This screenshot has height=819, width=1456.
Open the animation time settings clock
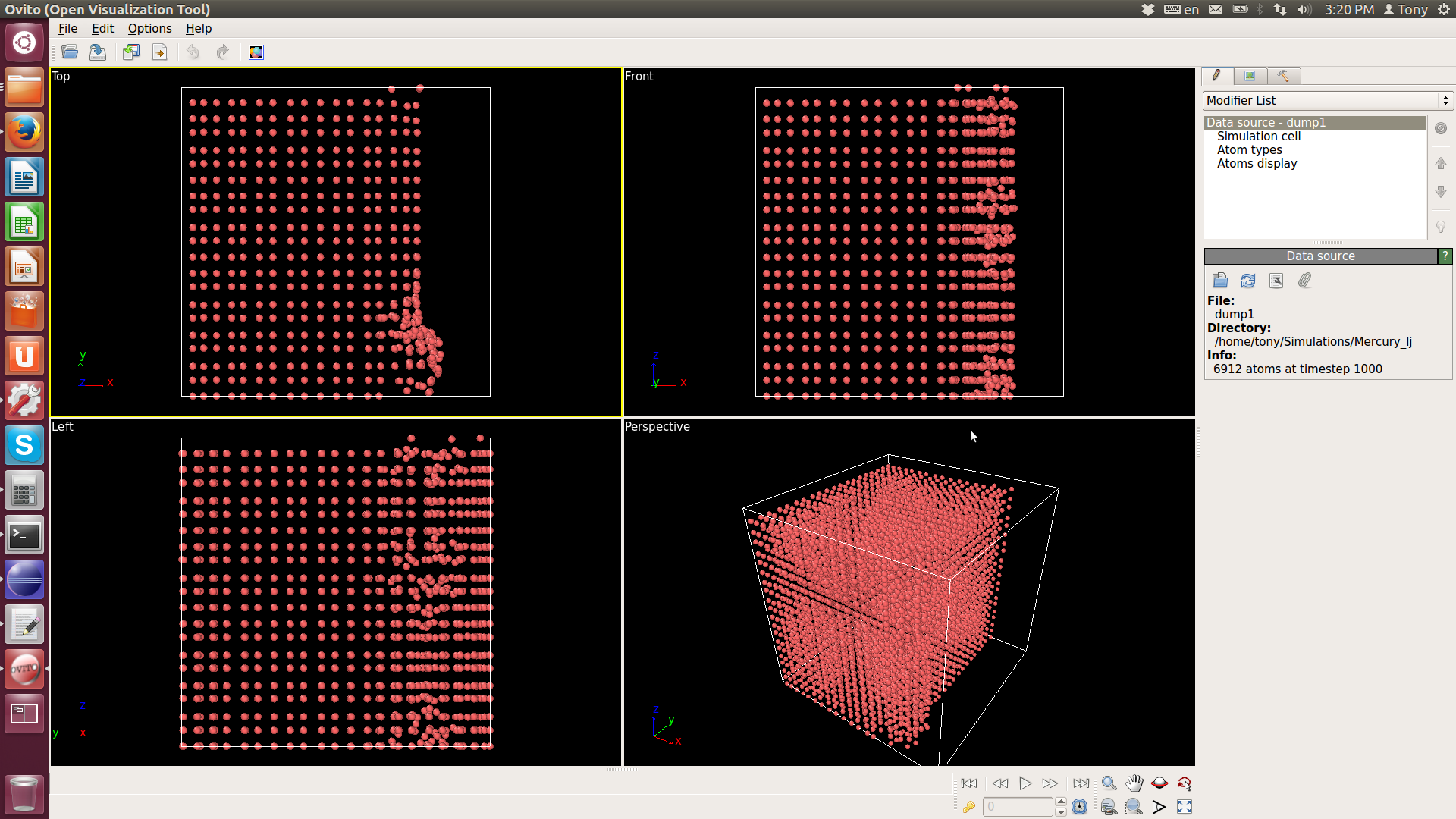(x=1080, y=807)
